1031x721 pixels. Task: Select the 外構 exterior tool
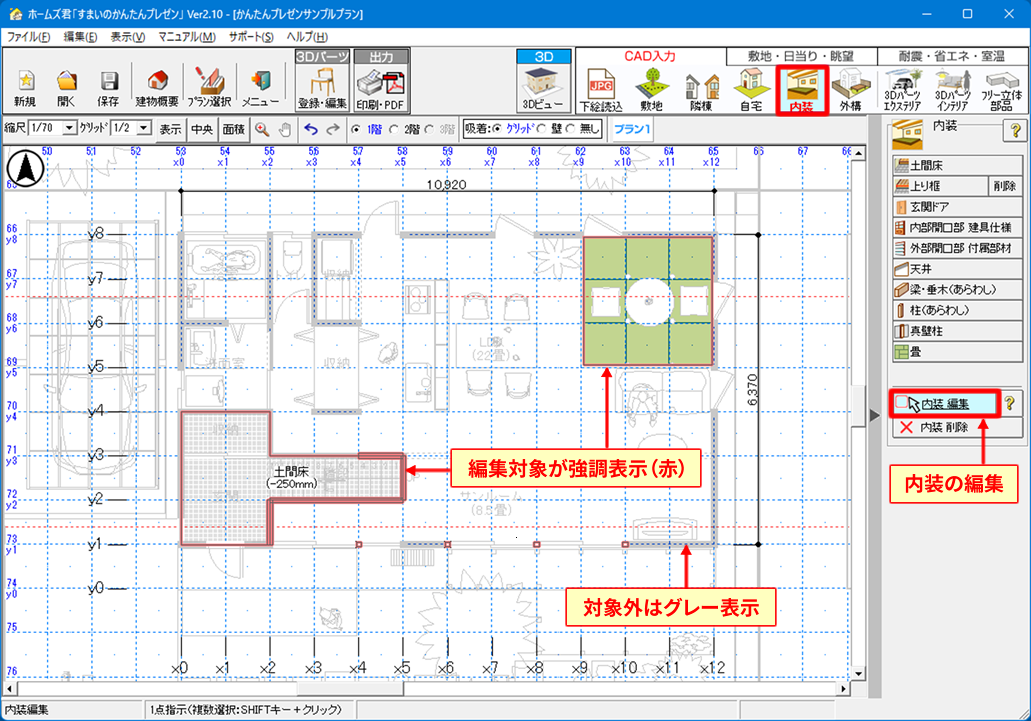850,91
